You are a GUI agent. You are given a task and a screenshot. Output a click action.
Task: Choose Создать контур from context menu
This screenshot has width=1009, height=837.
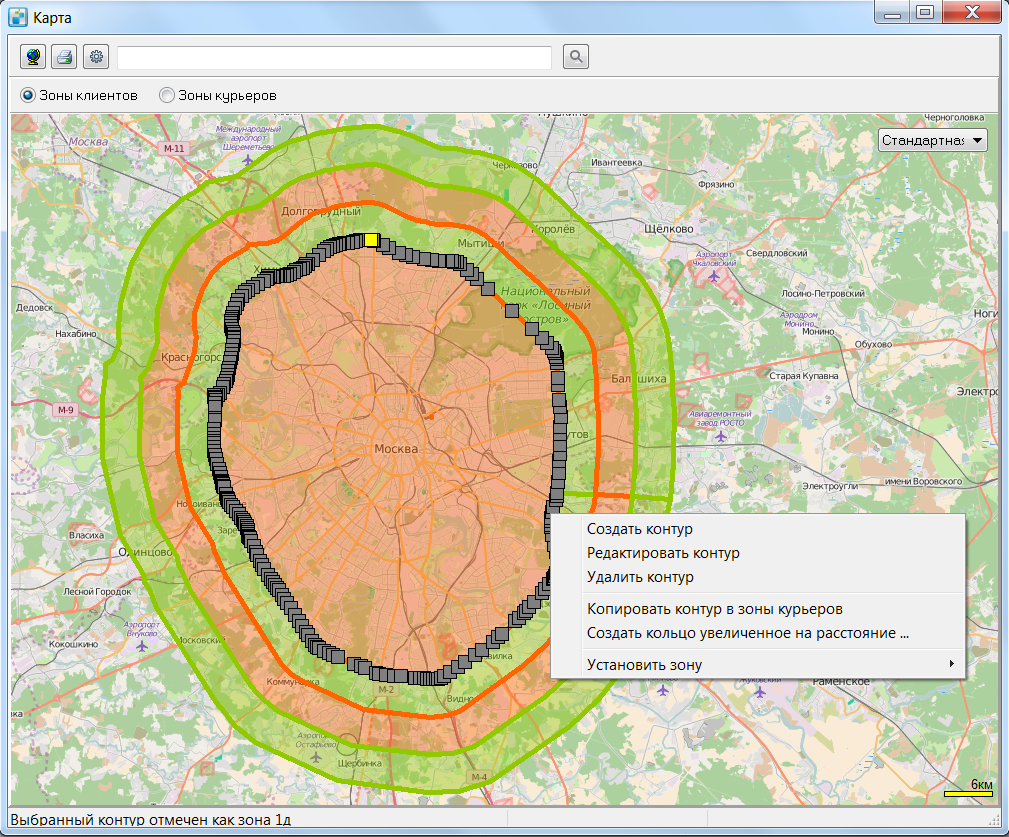point(640,529)
